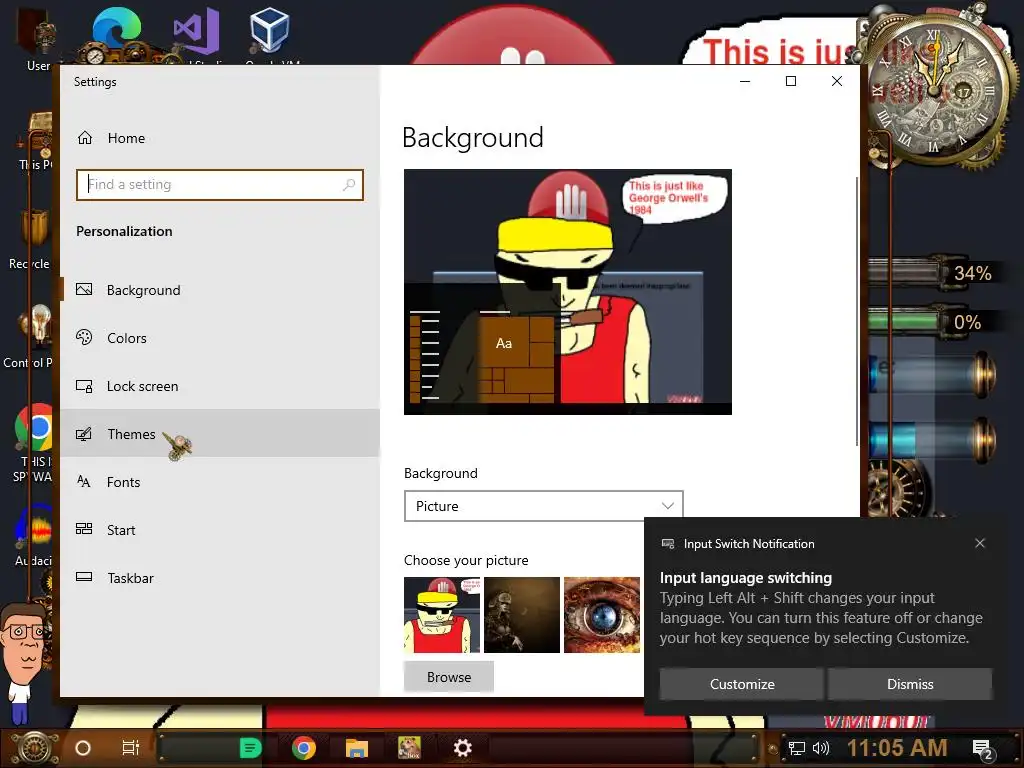Click the Fonts icon
Screen dimensions: 1024x768
pos(84,481)
